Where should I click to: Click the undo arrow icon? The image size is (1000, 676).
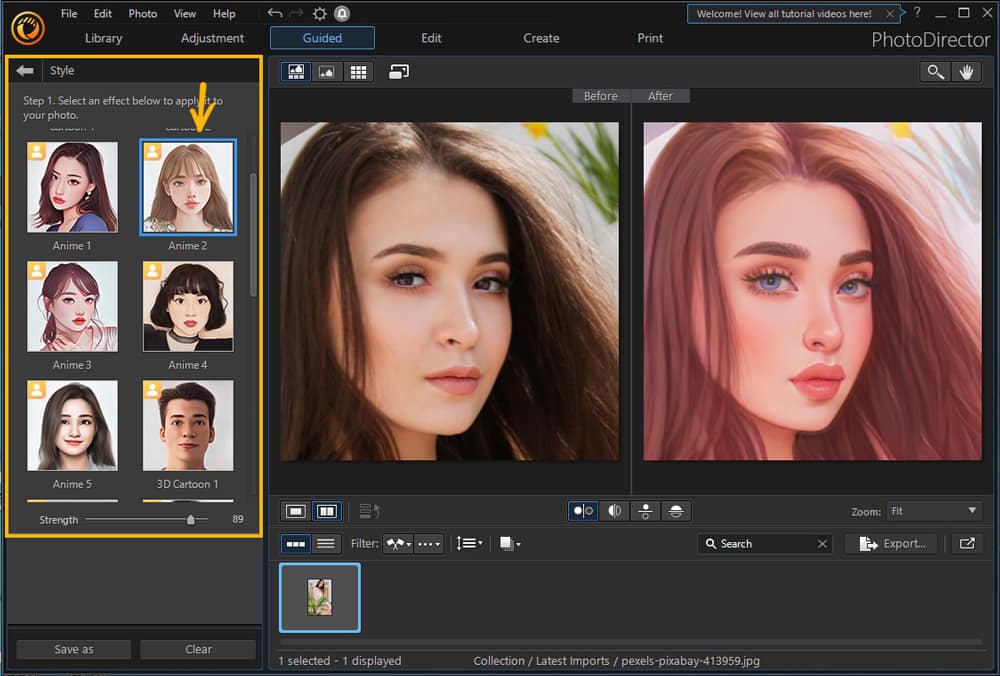click(273, 13)
